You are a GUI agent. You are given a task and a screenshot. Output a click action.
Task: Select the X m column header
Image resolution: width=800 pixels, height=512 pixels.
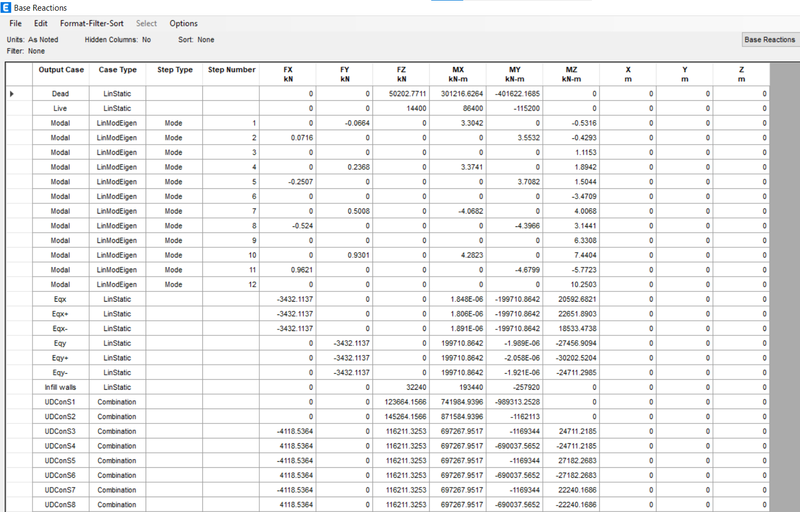pyautogui.click(x=628, y=74)
